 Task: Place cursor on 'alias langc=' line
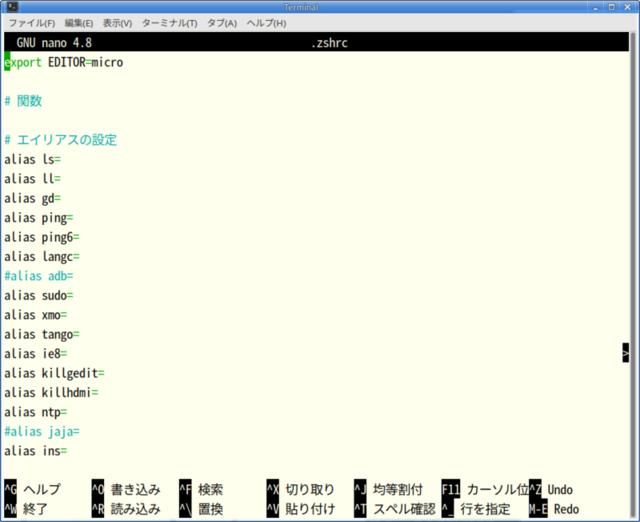[x=42, y=257]
